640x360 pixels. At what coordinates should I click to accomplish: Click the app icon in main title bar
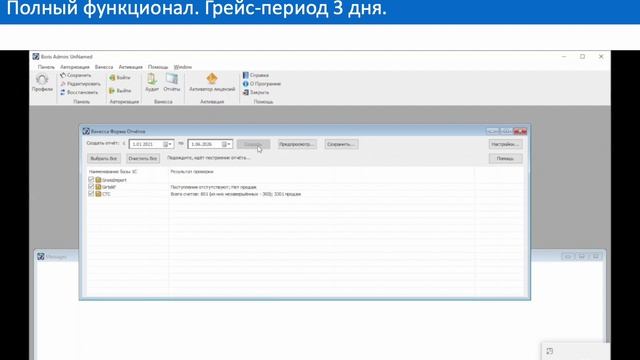click(x=36, y=56)
